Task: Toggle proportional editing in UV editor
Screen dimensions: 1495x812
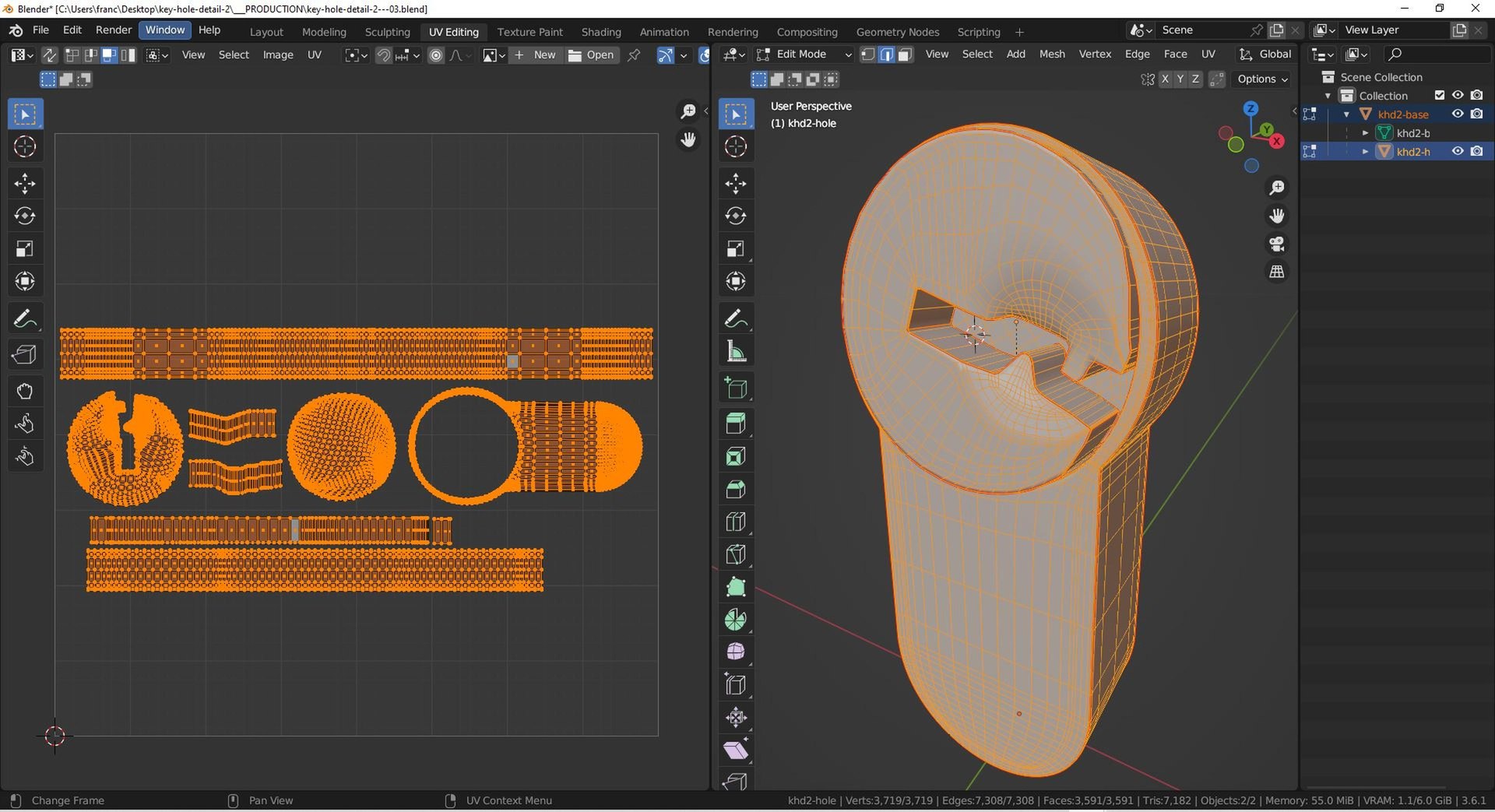Action: pyautogui.click(x=436, y=55)
